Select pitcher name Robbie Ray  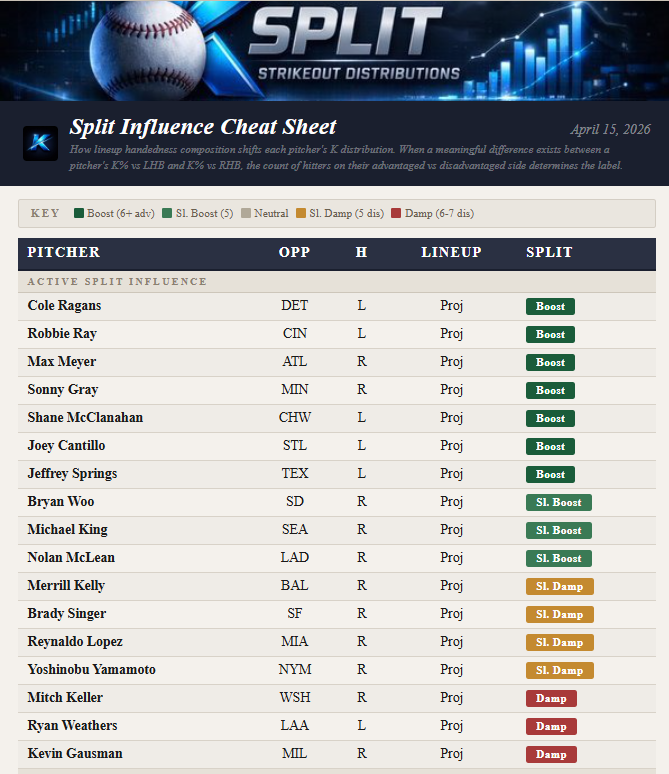(62, 334)
